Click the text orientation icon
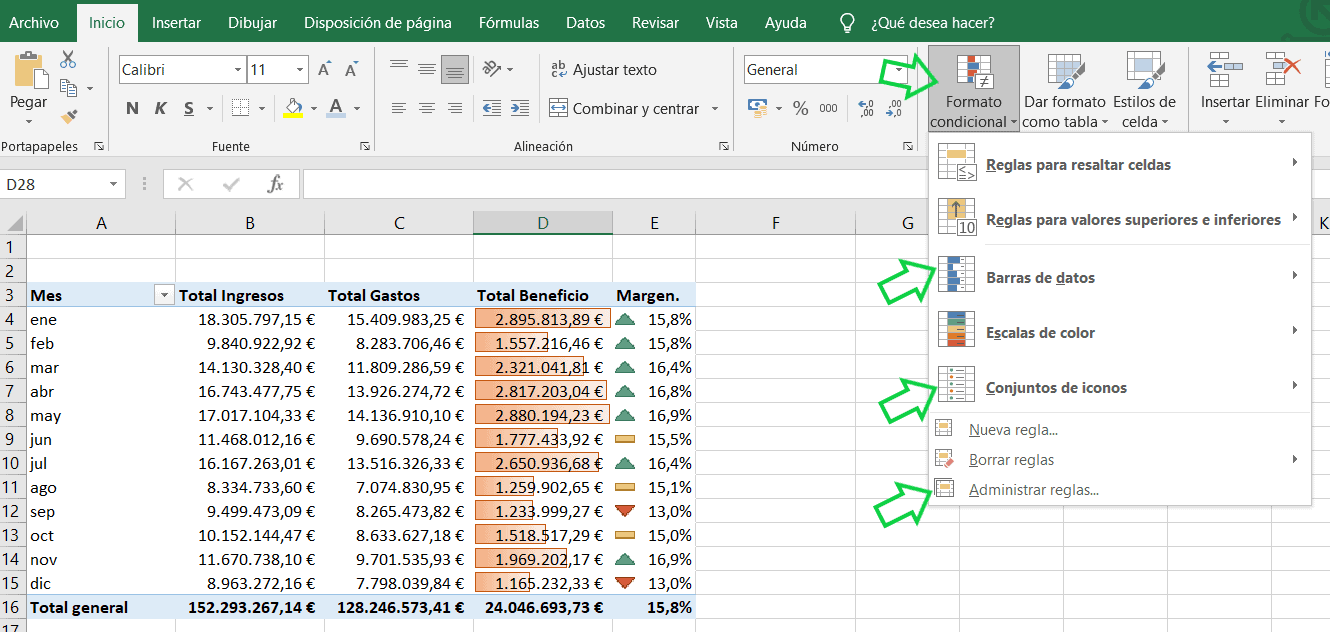The image size is (1330, 632). (491, 69)
